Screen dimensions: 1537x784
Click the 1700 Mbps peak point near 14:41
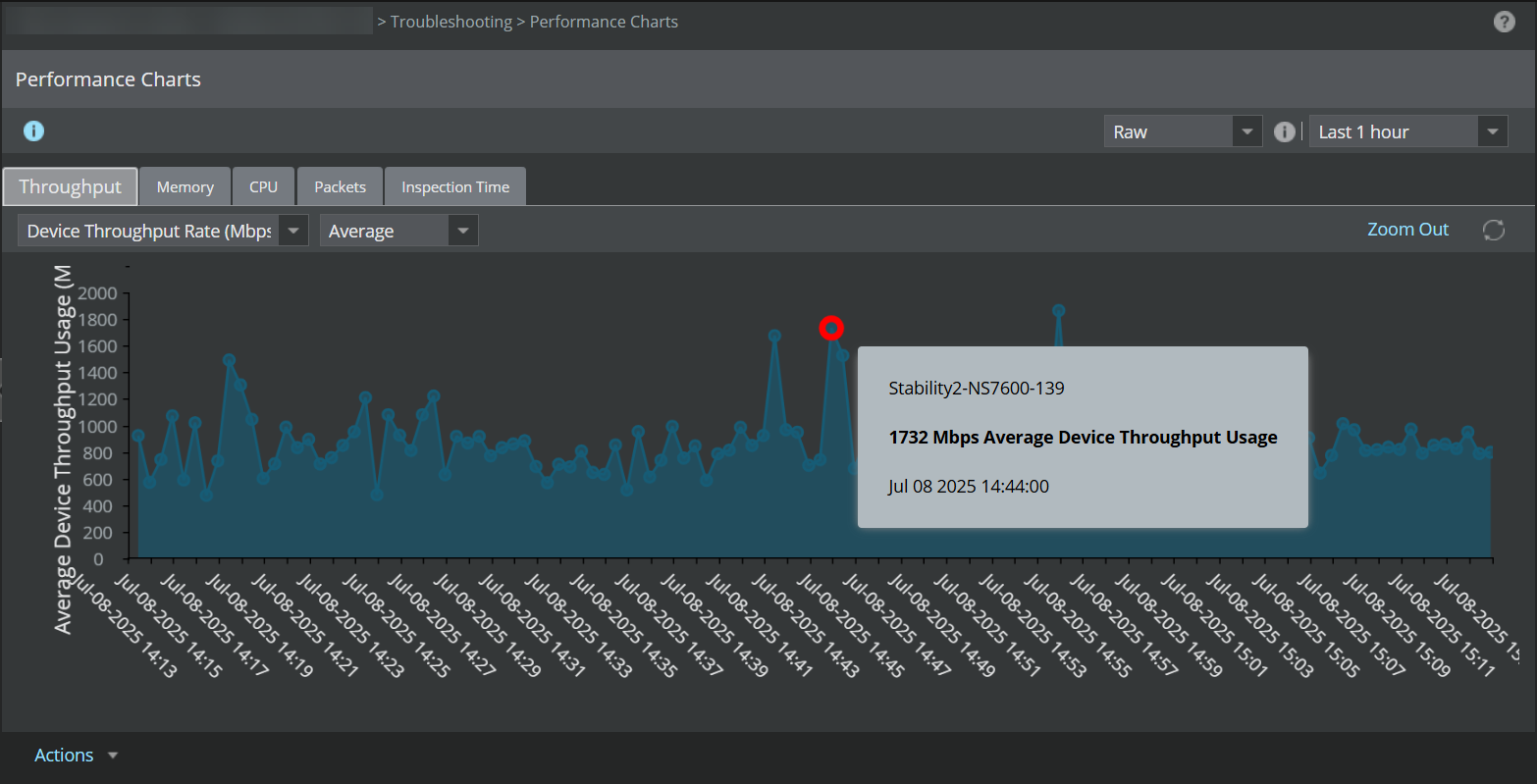(x=774, y=336)
